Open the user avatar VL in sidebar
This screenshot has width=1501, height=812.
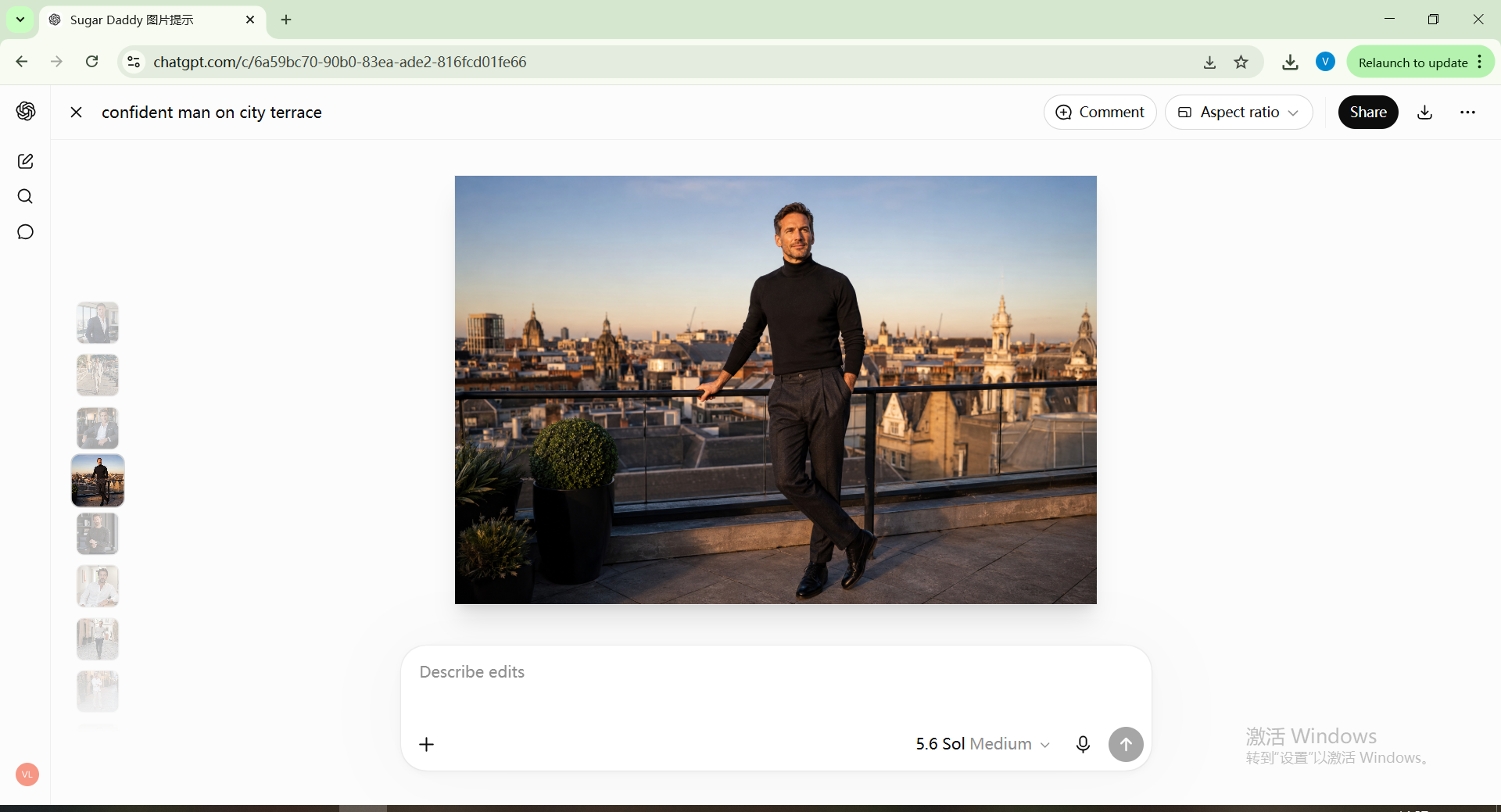(x=27, y=774)
